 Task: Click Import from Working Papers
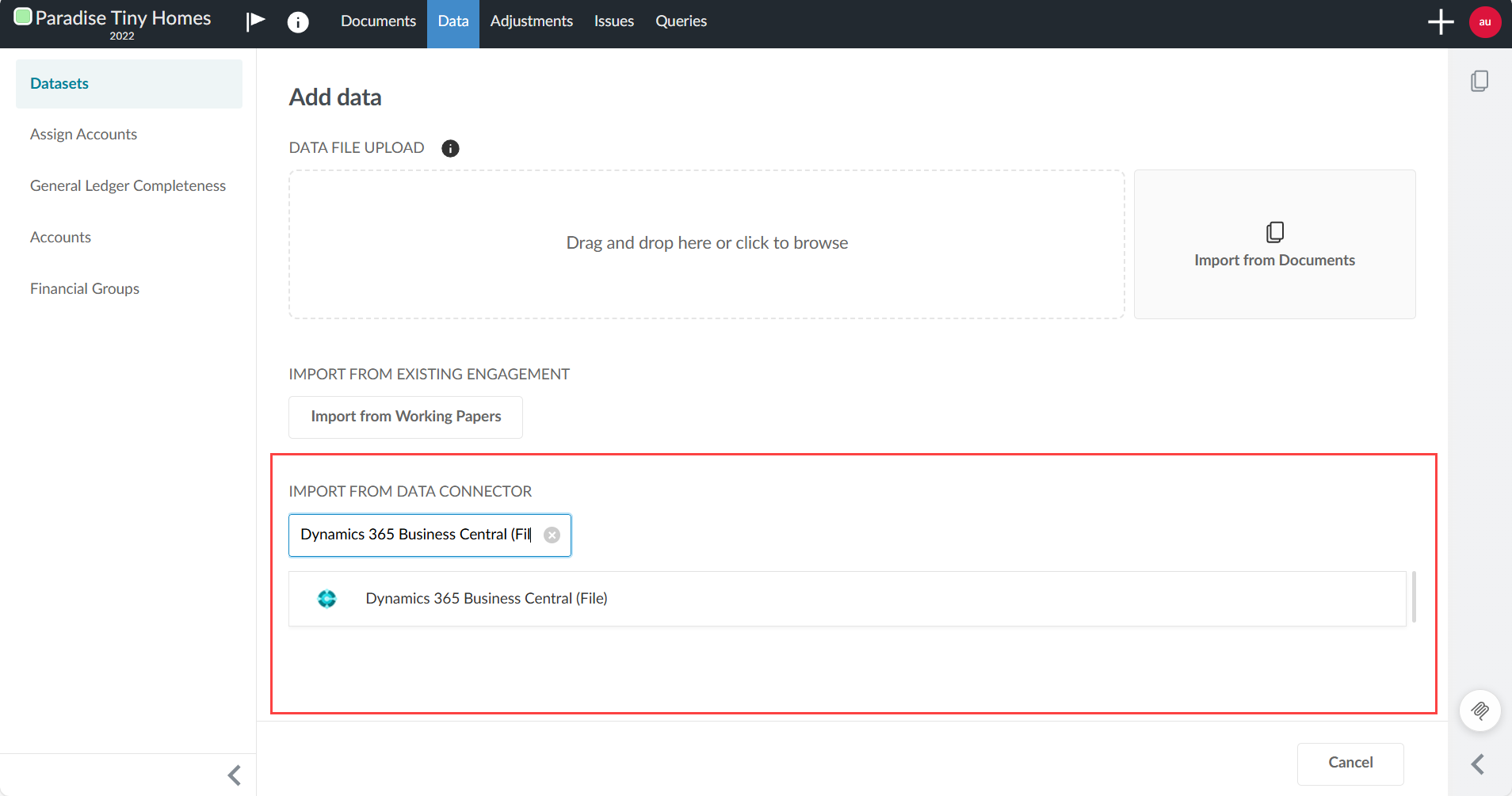click(405, 417)
